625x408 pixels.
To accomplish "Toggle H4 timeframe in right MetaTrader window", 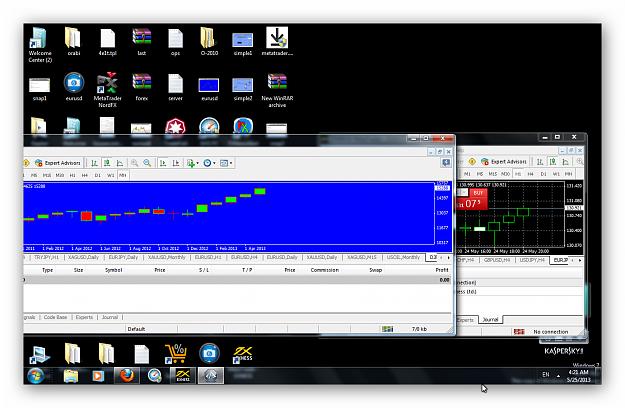I will [x=531, y=174].
